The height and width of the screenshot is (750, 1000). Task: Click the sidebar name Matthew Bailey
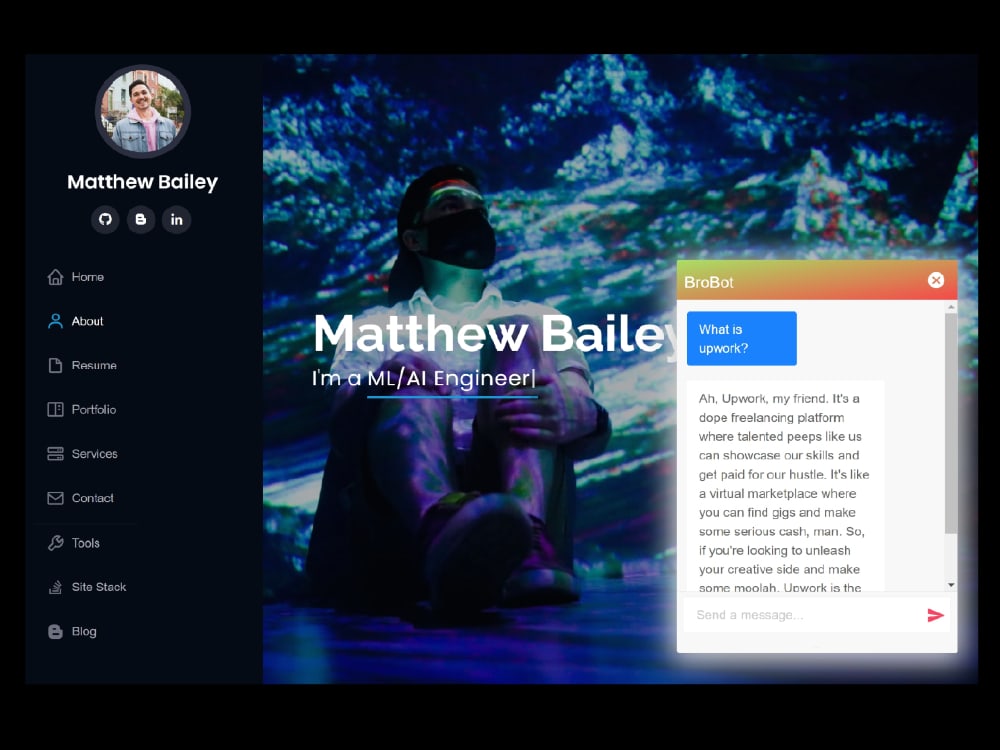[x=142, y=182]
